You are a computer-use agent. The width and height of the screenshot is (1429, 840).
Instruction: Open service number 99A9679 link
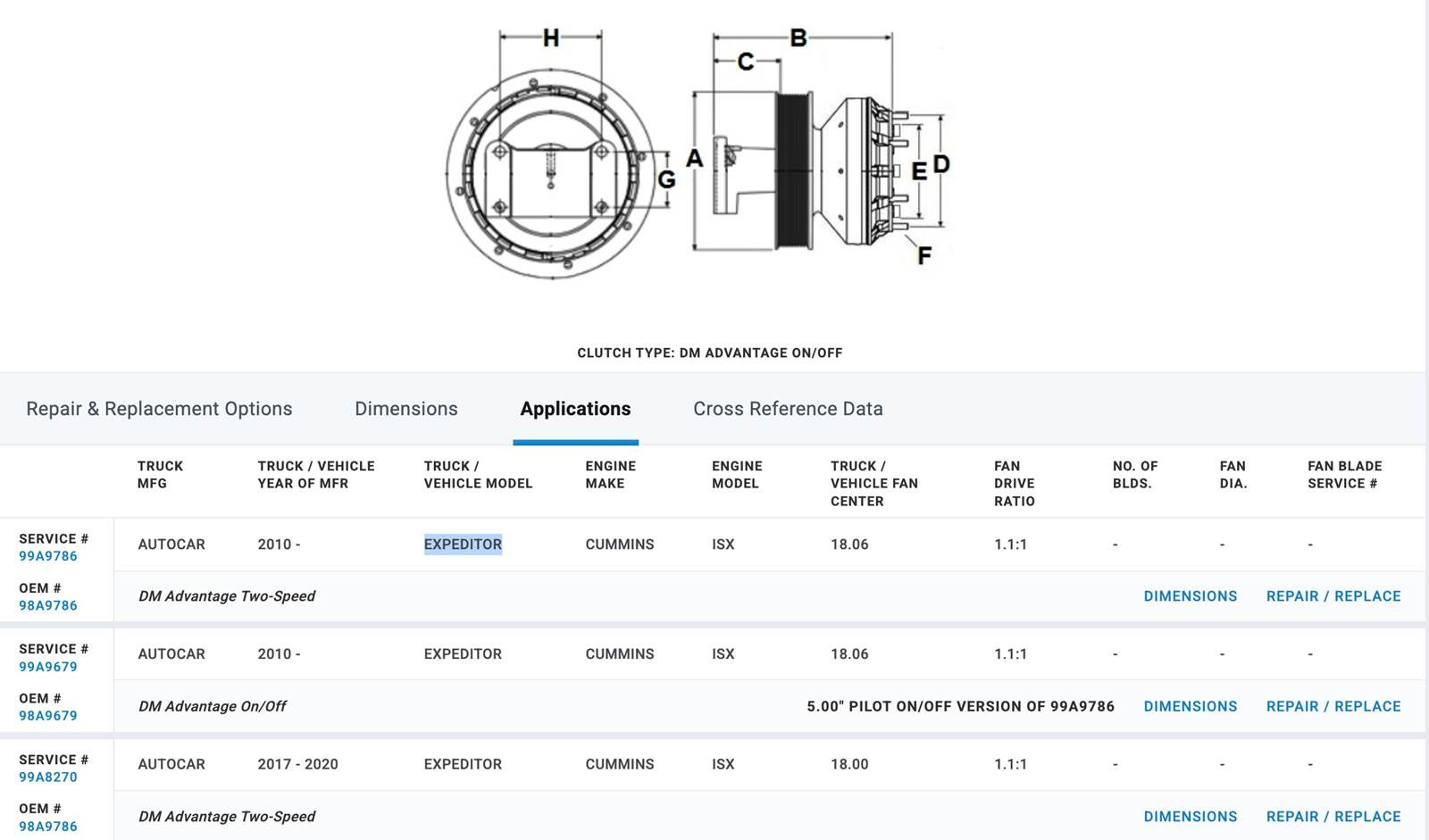click(x=48, y=667)
